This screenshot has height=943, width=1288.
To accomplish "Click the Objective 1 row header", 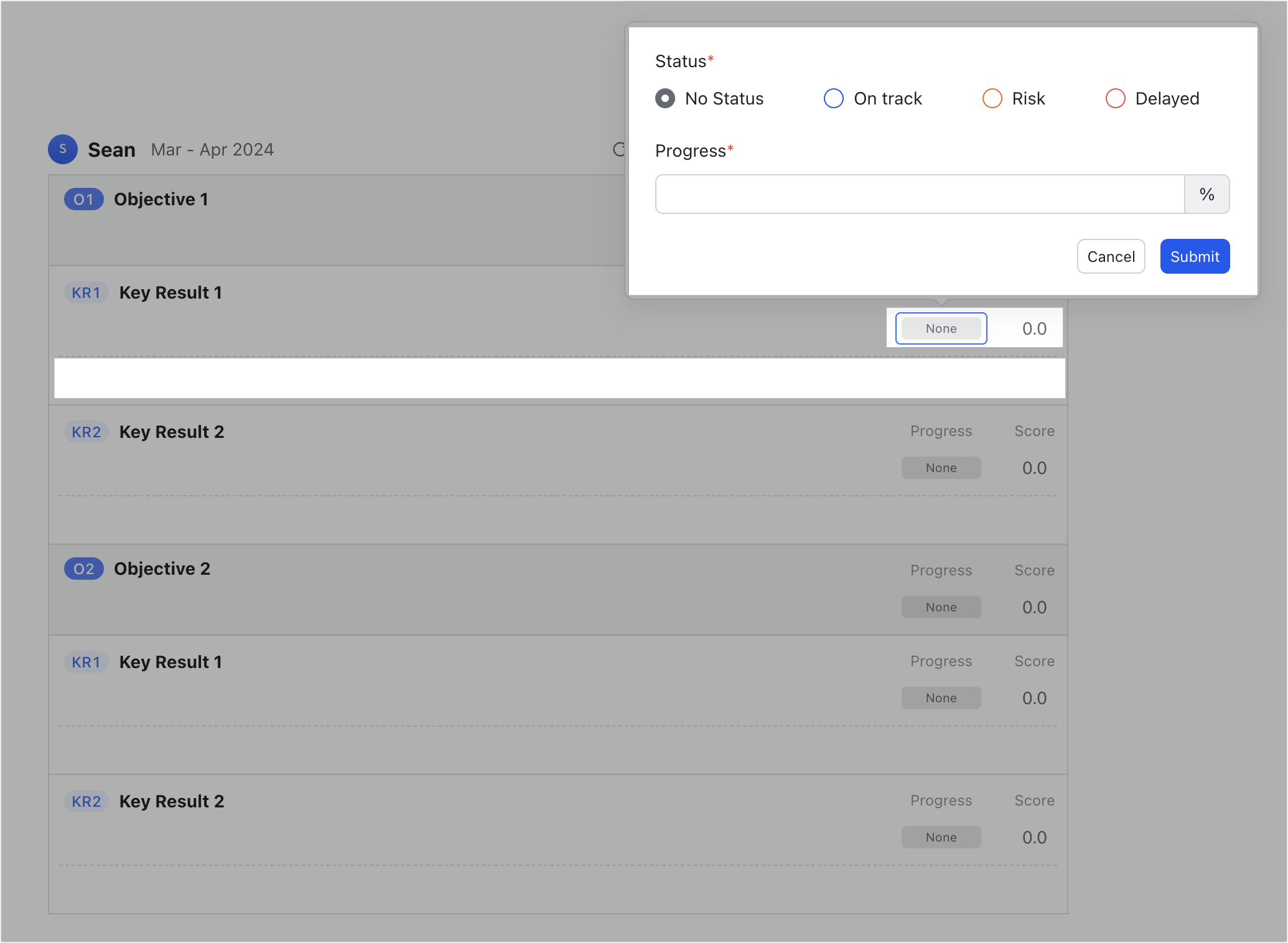I will click(161, 199).
